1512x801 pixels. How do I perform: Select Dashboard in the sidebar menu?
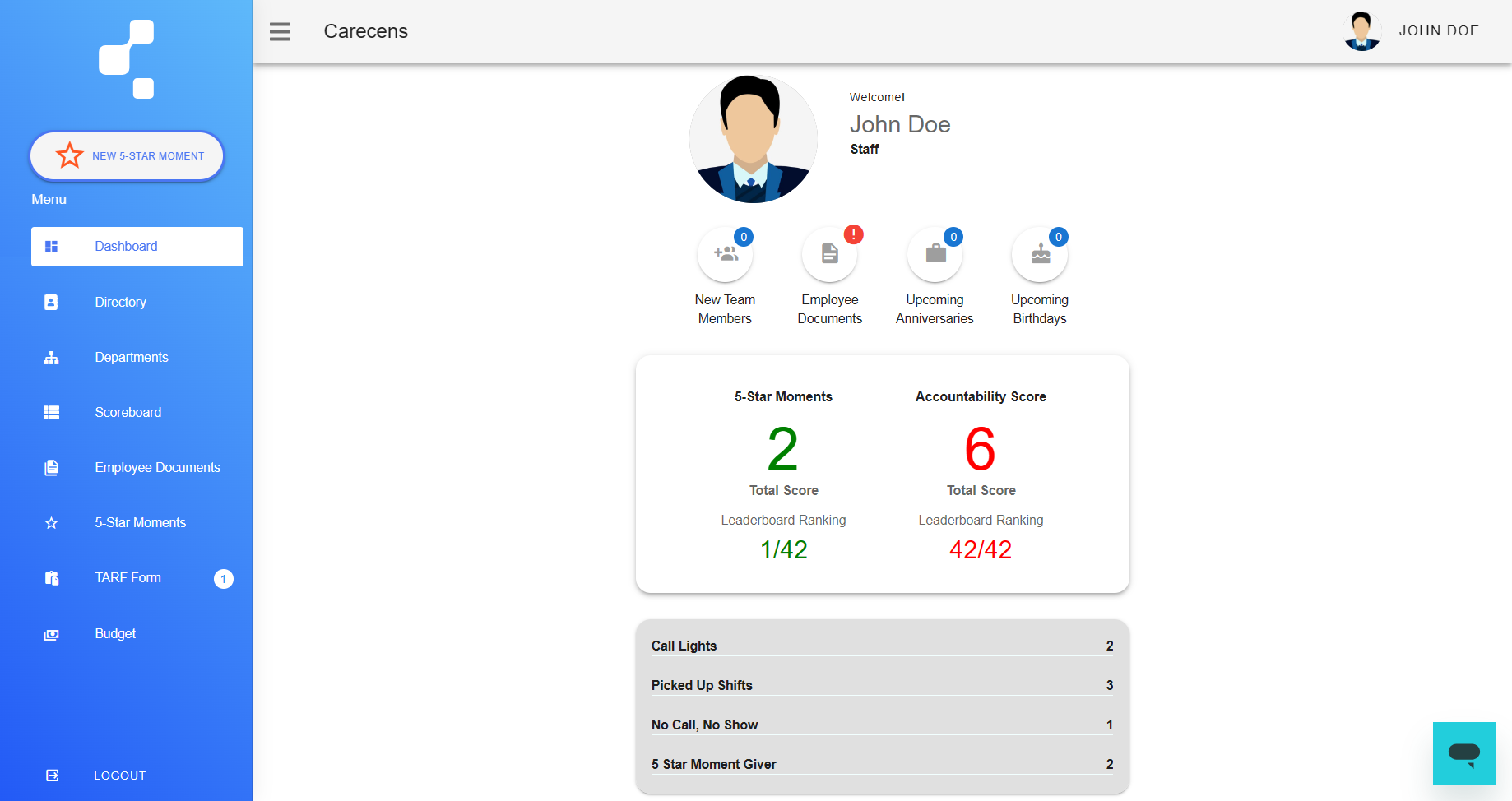(137, 247)
